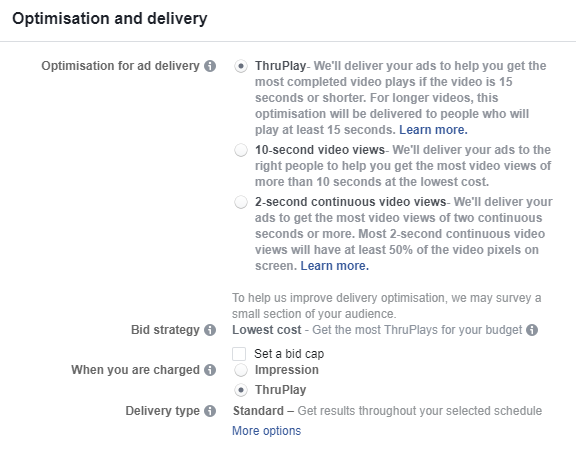Select 2-second continuous video views option

[x=241, y=202]
